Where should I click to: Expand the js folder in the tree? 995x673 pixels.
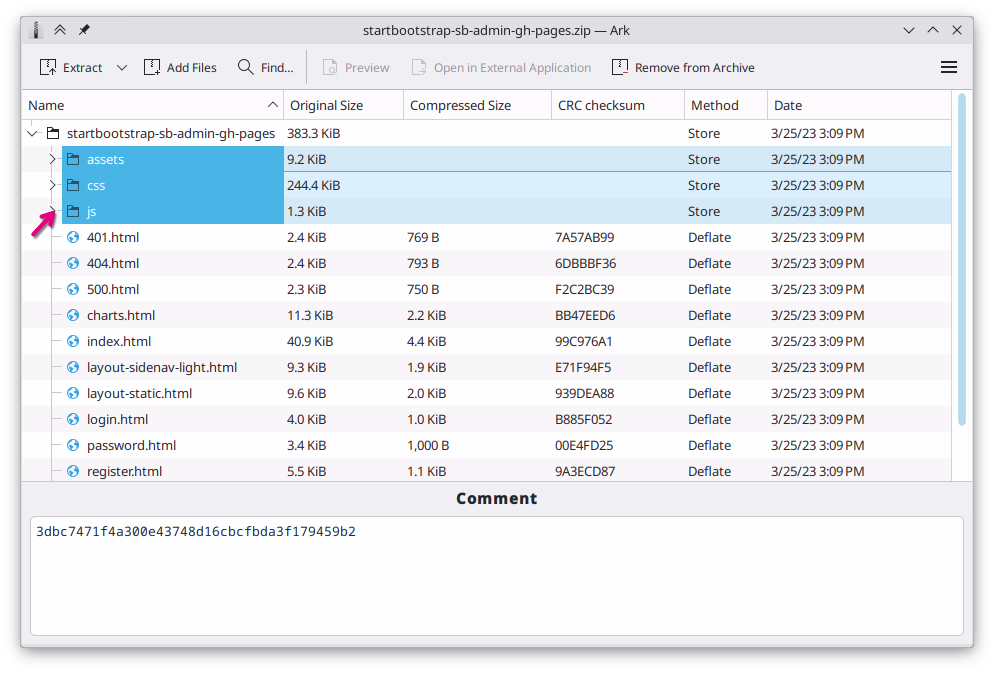(52, 211)
